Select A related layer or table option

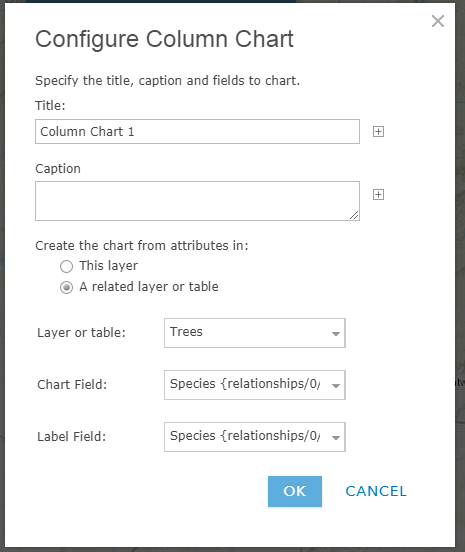tap(66, 287)
